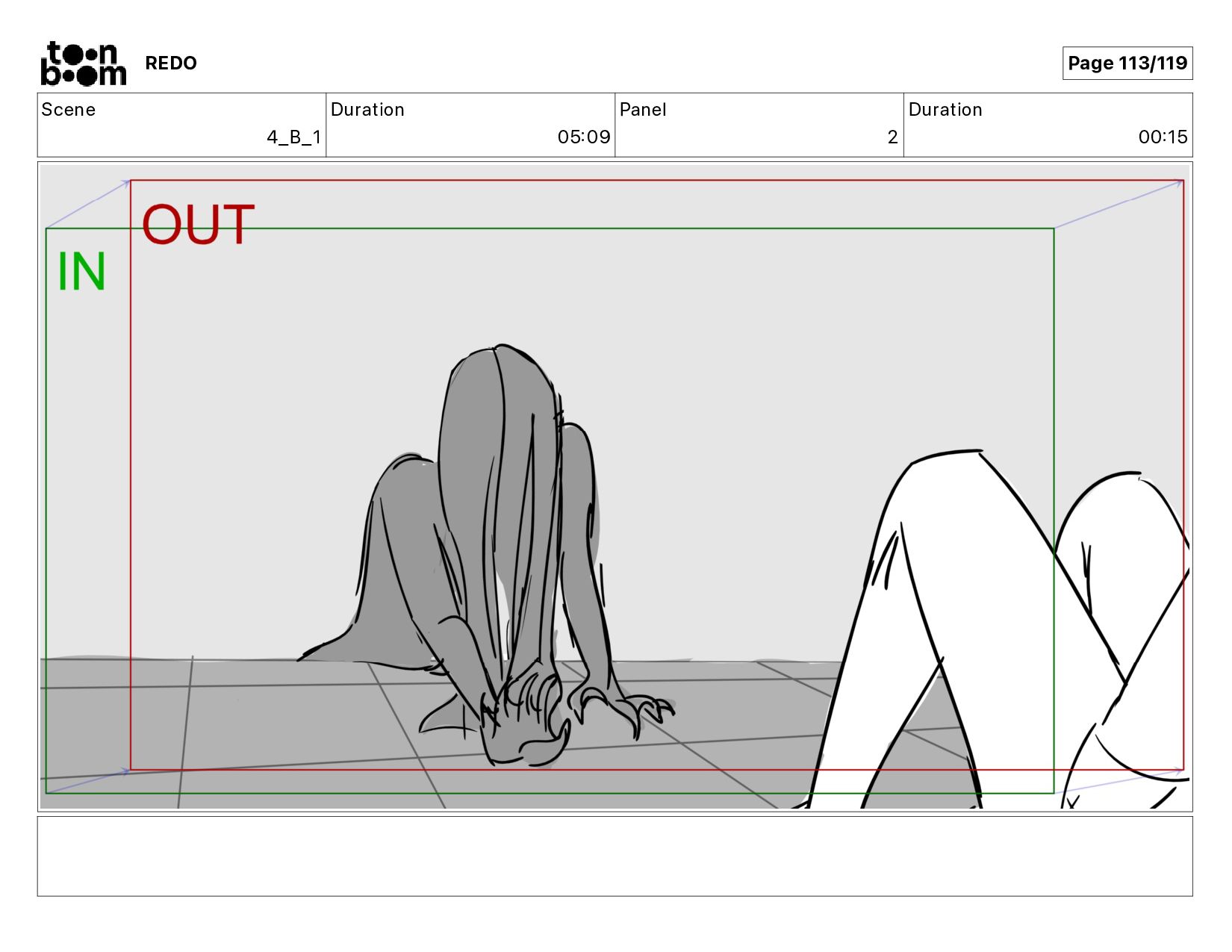Select the Panel label text
This screenshot has height=952, width=1232.
tap(643, 110)
